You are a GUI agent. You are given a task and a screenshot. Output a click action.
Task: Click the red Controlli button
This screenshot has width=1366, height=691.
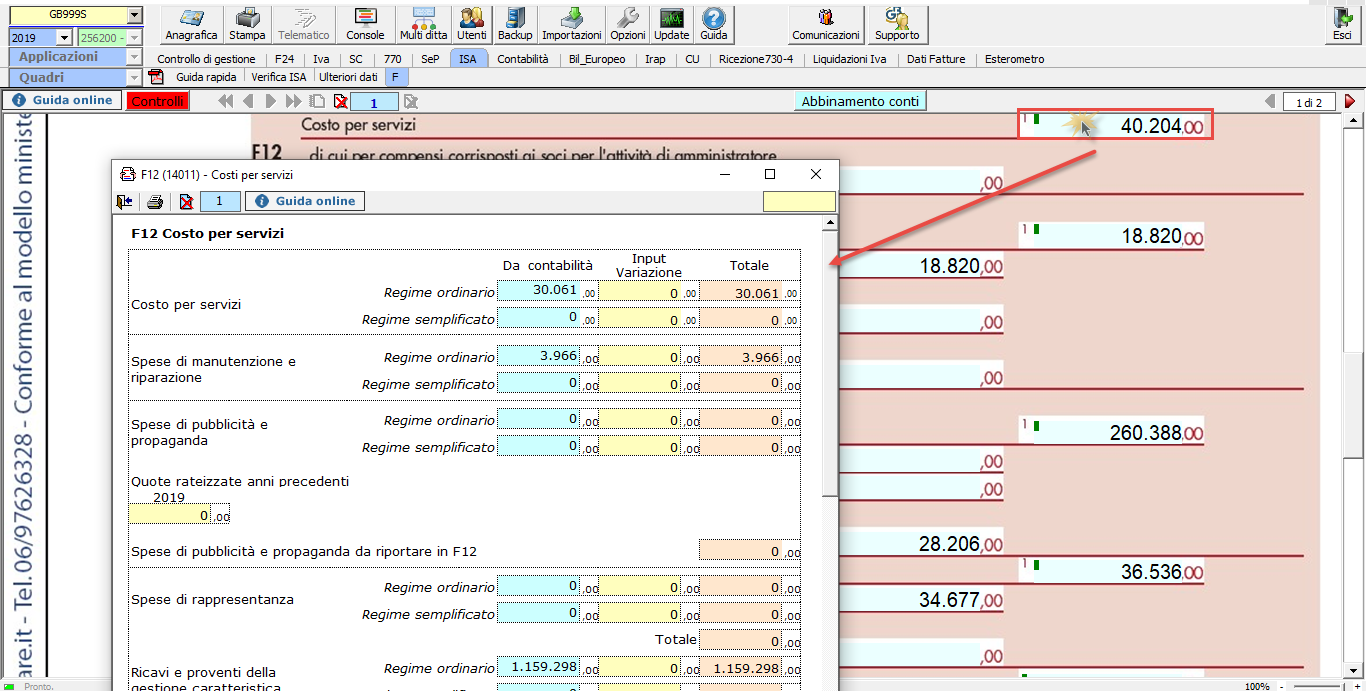coord(157,101)
